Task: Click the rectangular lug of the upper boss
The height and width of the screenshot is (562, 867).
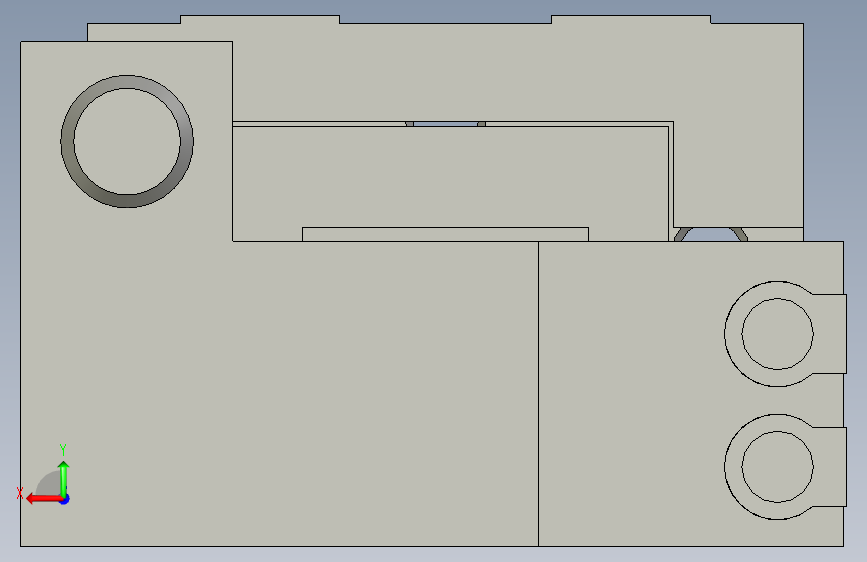Action: coord(828,334)
